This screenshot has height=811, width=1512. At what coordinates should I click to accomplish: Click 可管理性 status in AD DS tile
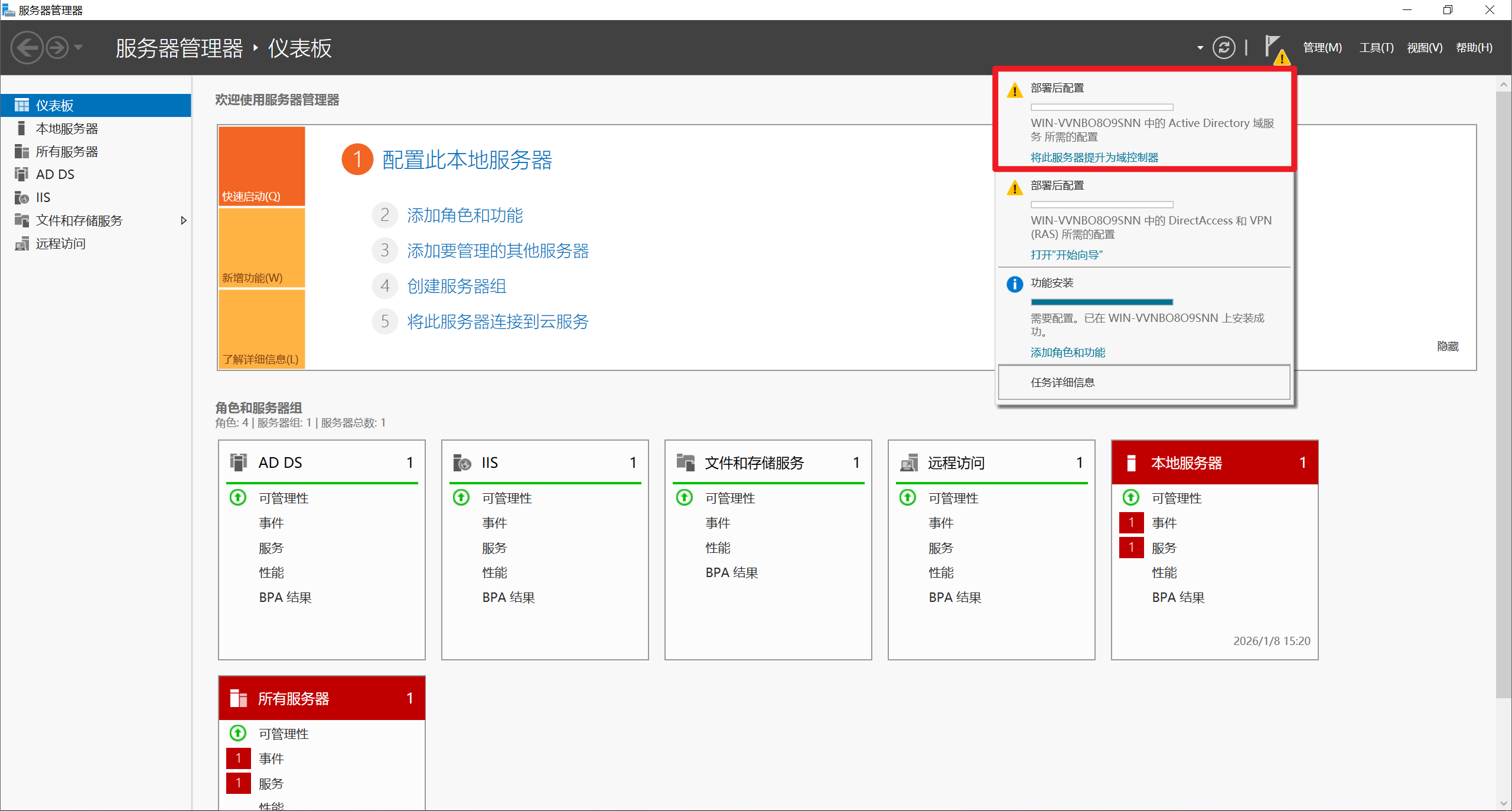(283, 498)
